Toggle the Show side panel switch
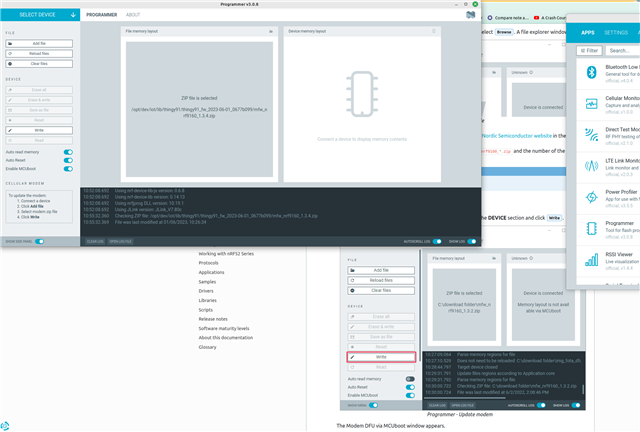Screen dimensions: 640x432 click(40, 241)
